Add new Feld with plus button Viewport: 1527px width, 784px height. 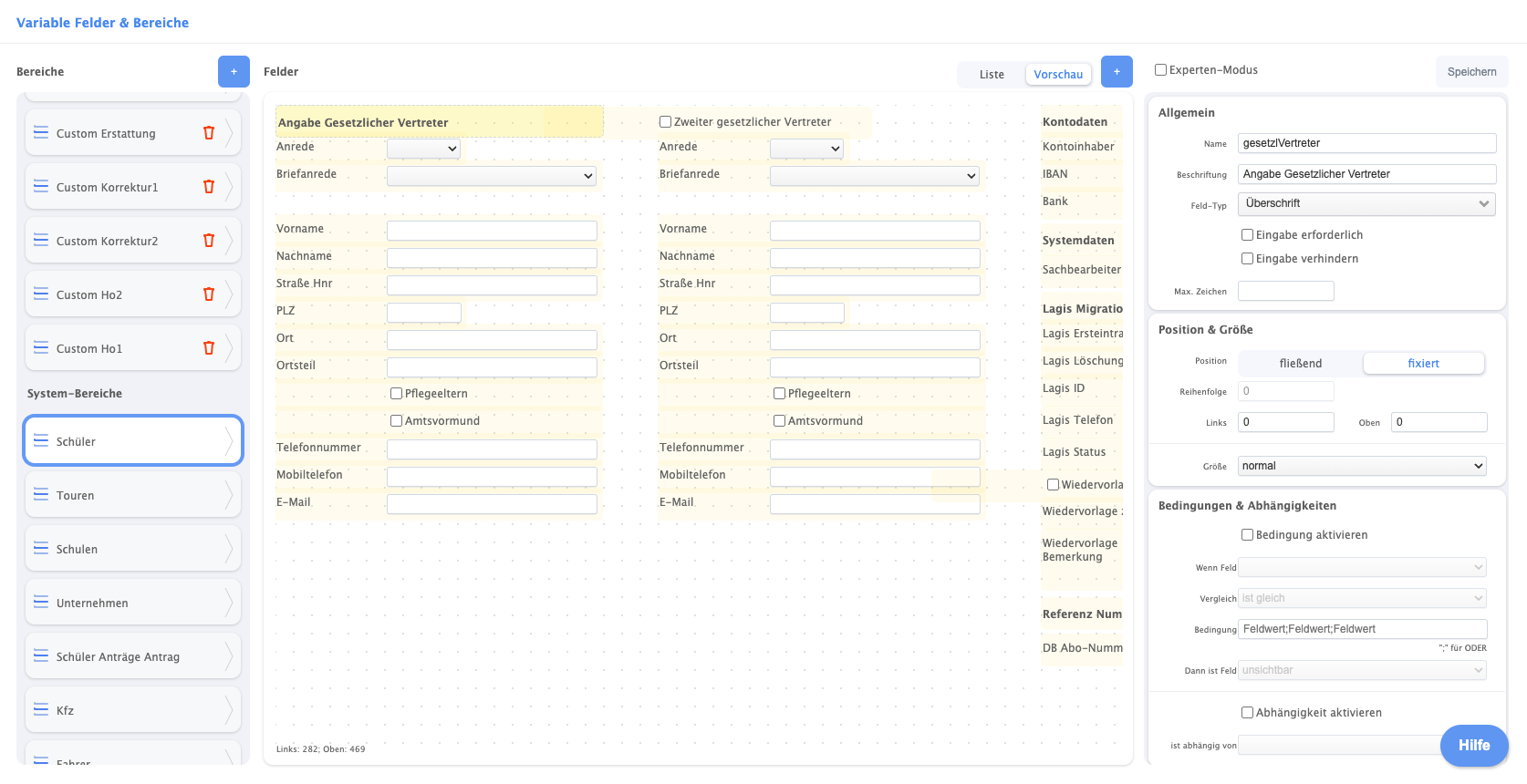tap(1117, 71)
